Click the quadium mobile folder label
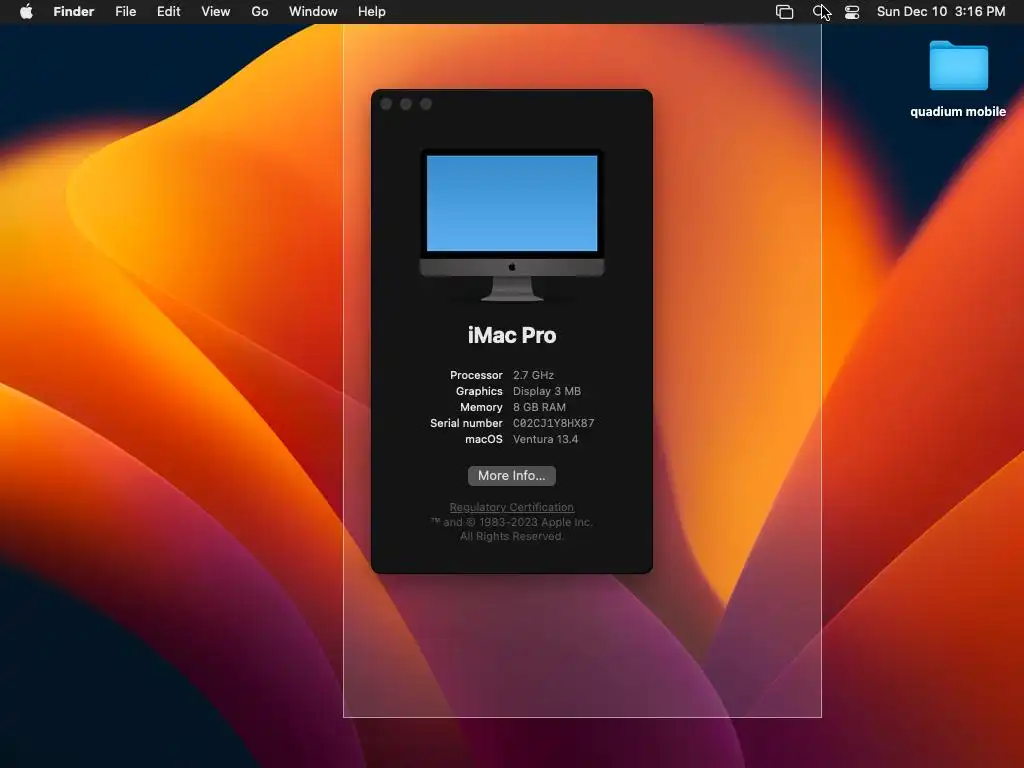 pyautogui.click(x=958, y=112)
